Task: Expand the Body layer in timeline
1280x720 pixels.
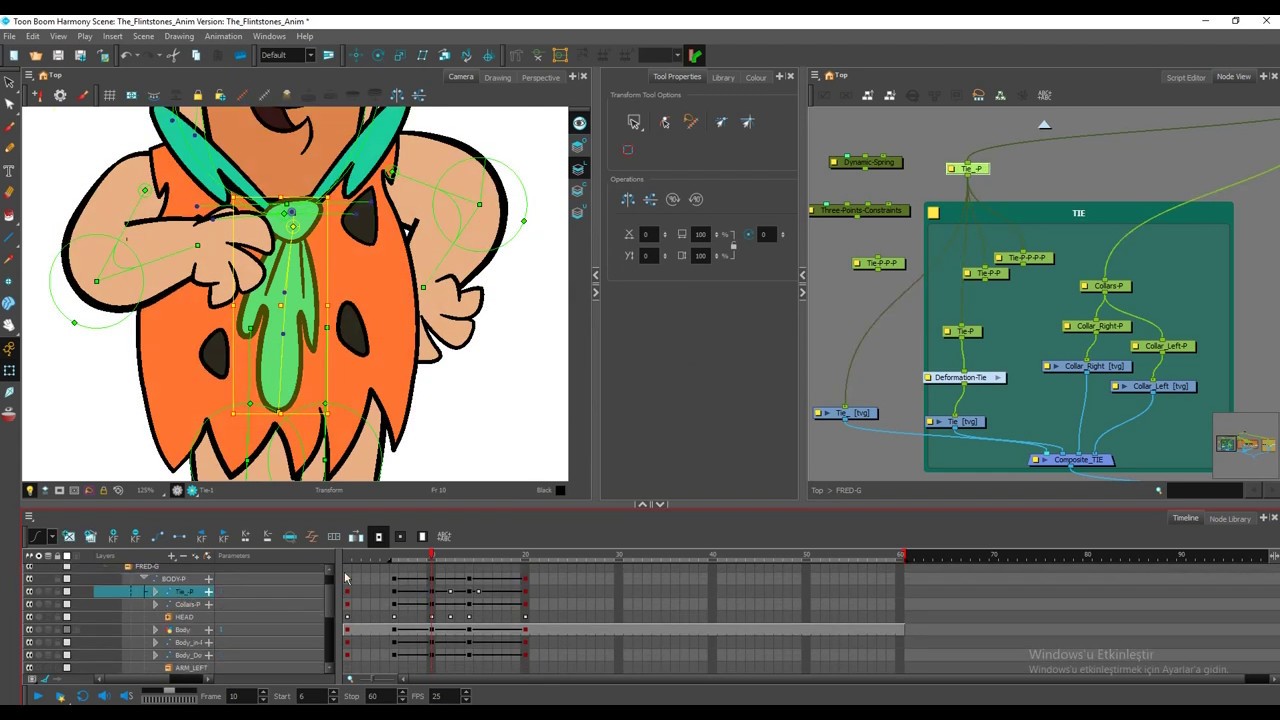Action: (155, 630)
